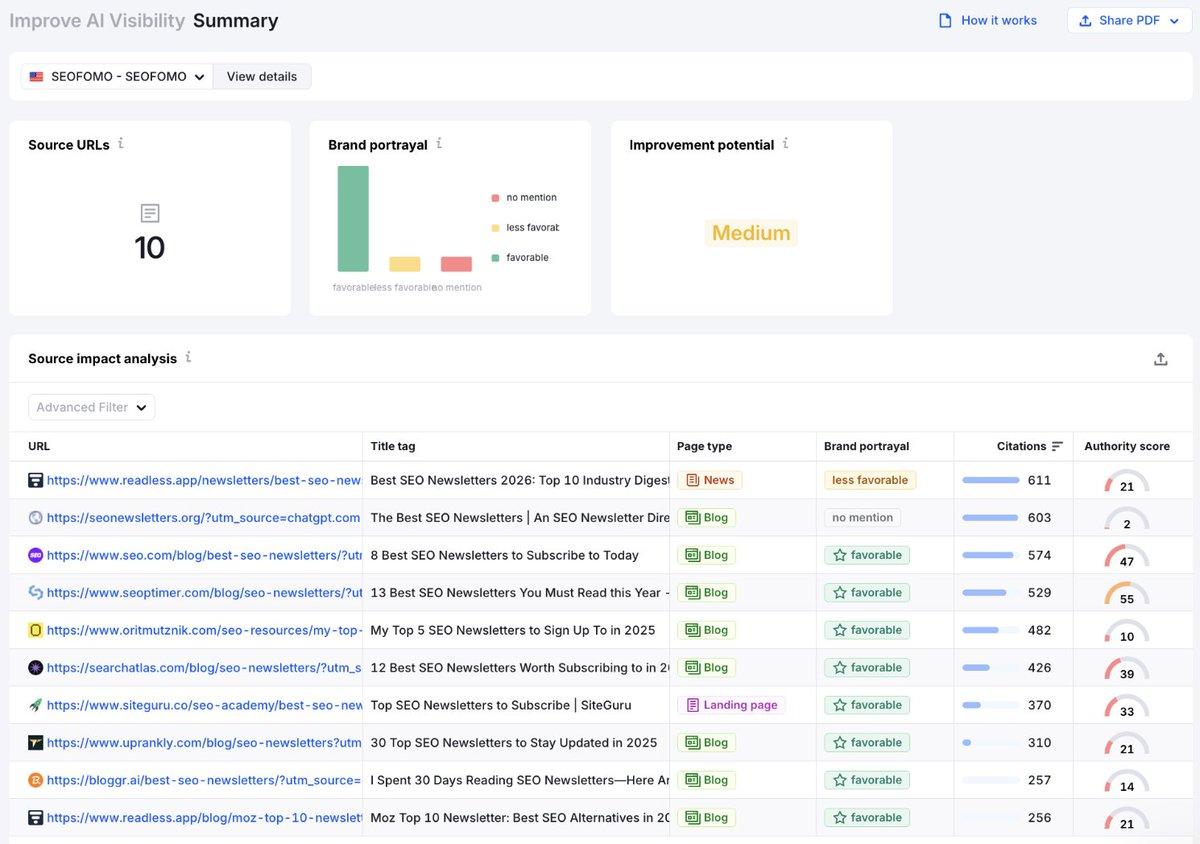Click title '8 Best SEO Newsletters to Subscribe to Today'
Screen dimensions: 1200x844
coord(504,555)
